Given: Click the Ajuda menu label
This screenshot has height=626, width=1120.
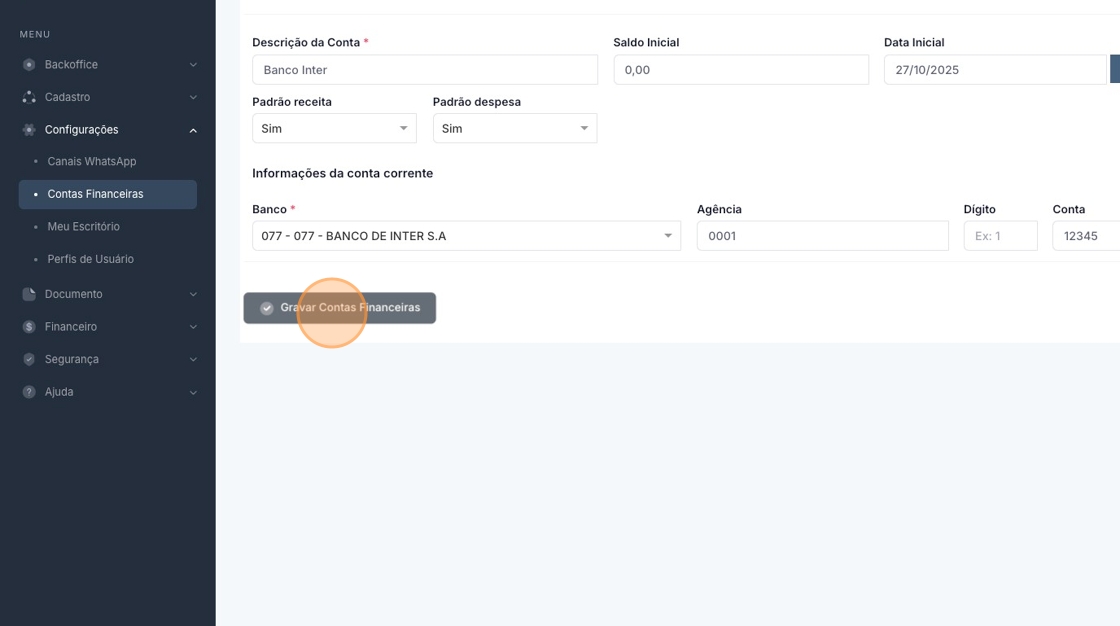Looking at the screenshot, I should [x=59, y=392].
